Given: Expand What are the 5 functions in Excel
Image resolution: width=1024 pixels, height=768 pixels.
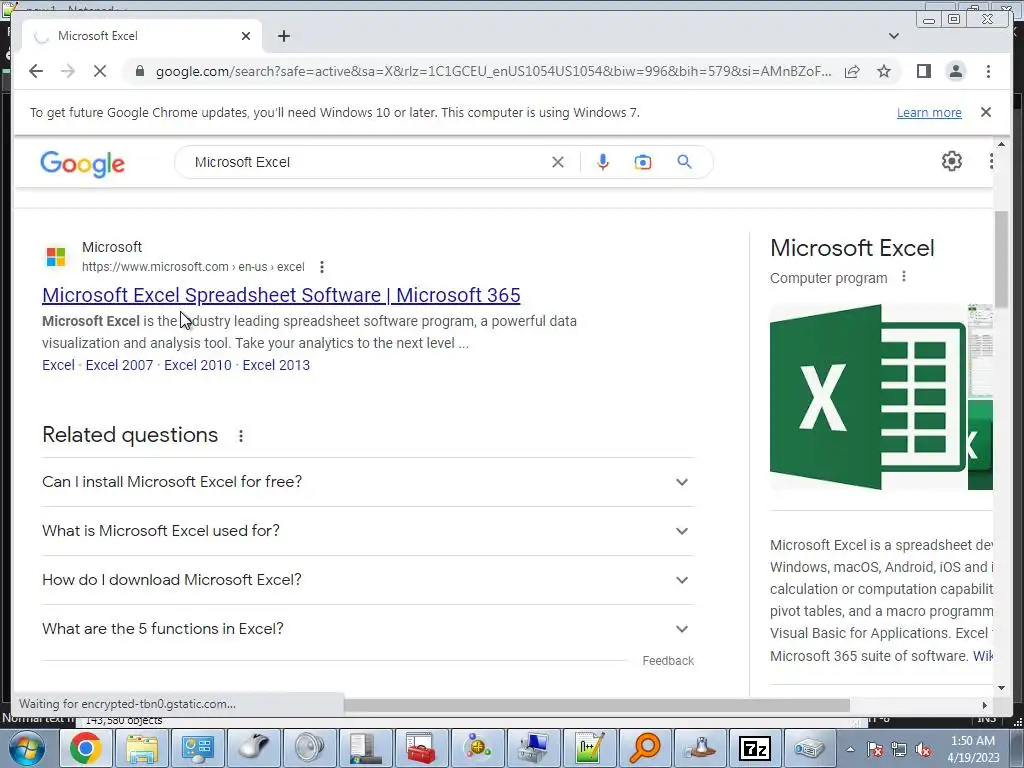Looking at the screenshot, I should [x=368, y=629].
